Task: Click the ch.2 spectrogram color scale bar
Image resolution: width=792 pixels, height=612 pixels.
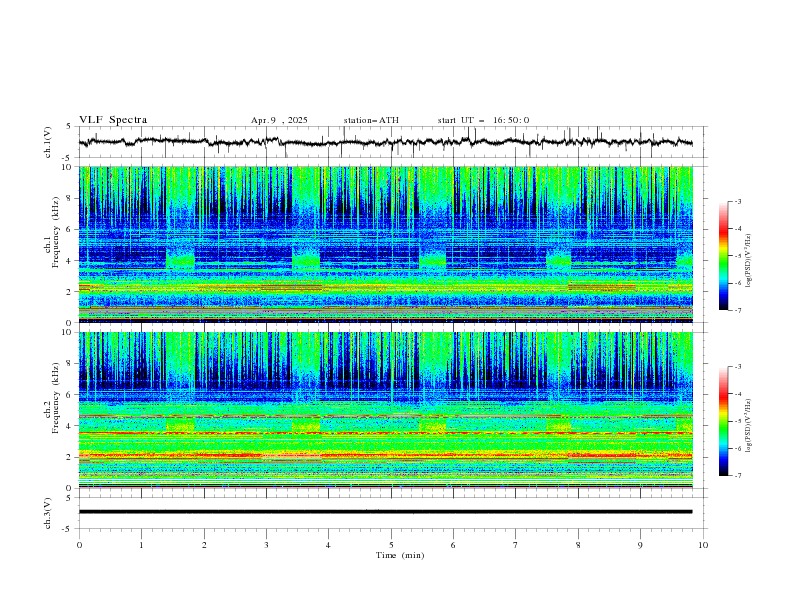Action: (x=723, y=421)
